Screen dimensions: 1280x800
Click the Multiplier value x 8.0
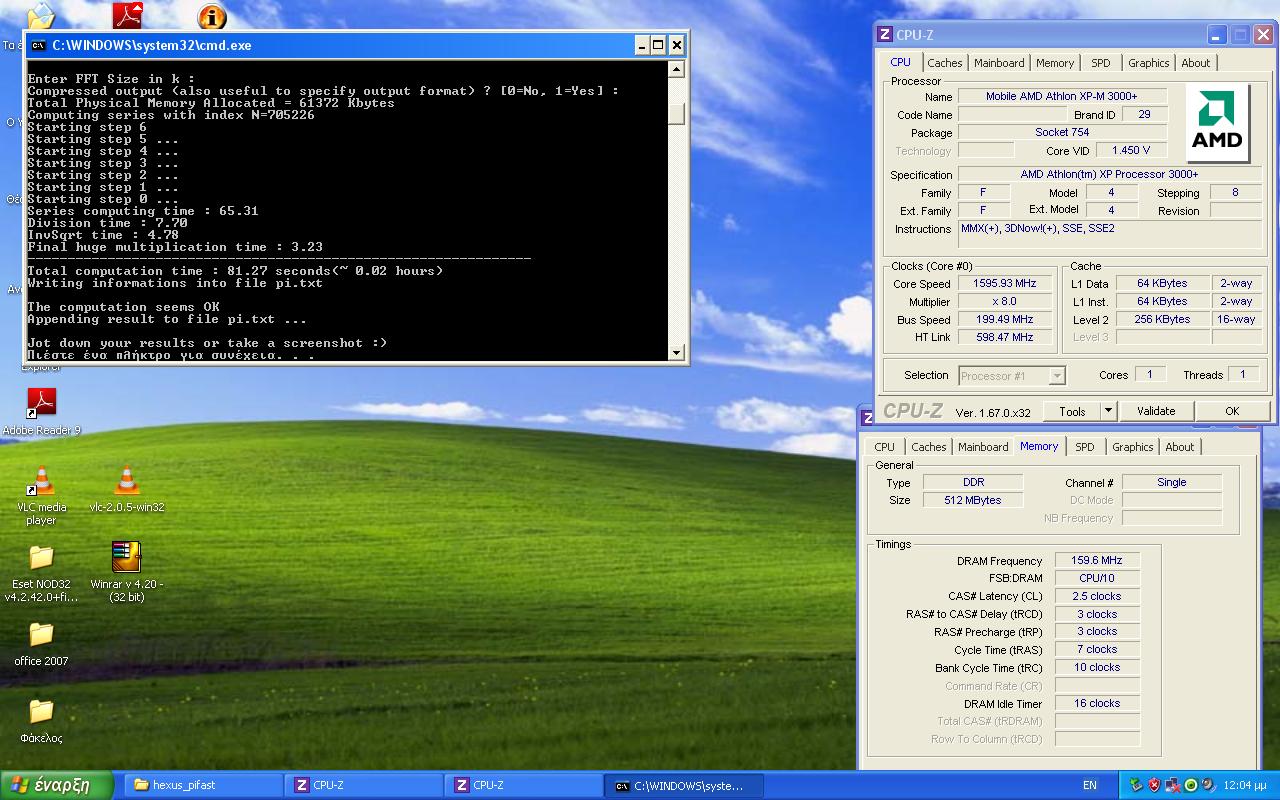tap(1003, 302)
